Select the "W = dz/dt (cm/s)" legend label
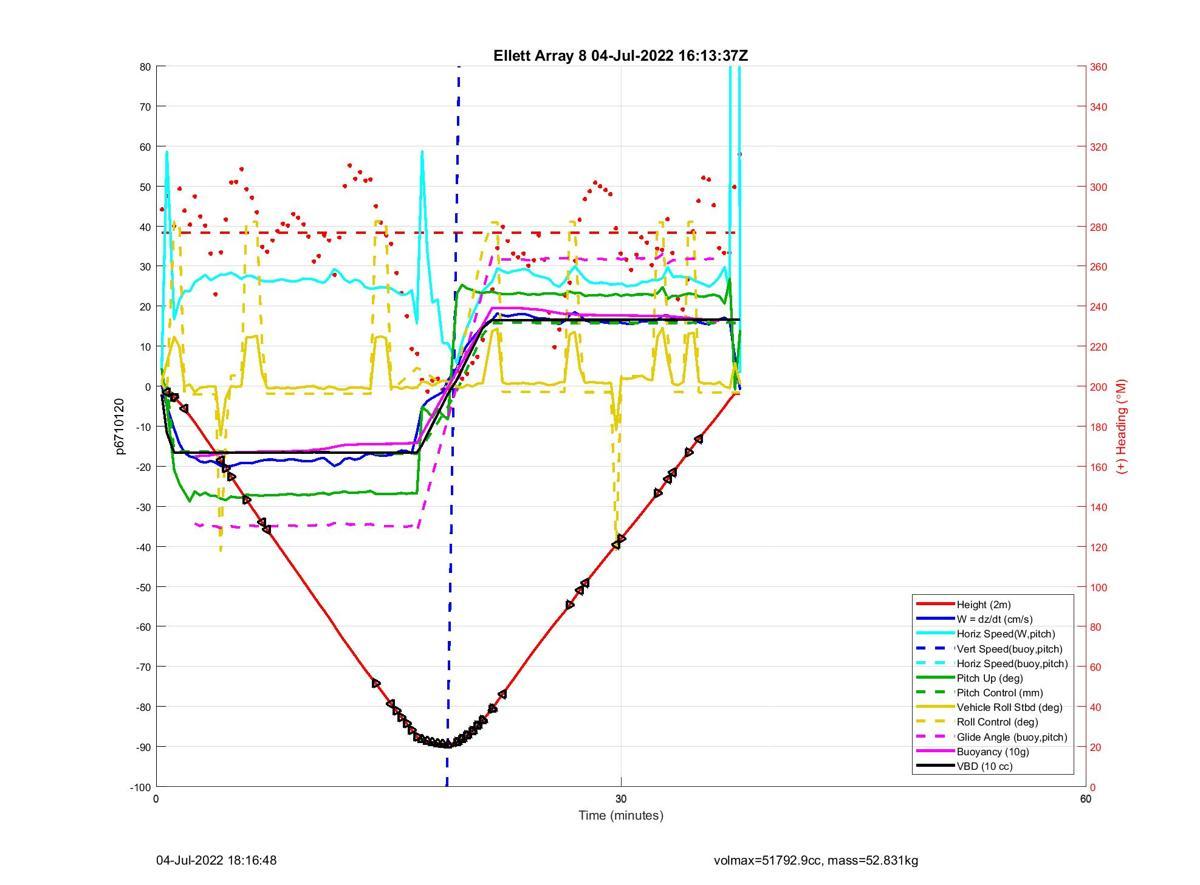 pos(994,619)
